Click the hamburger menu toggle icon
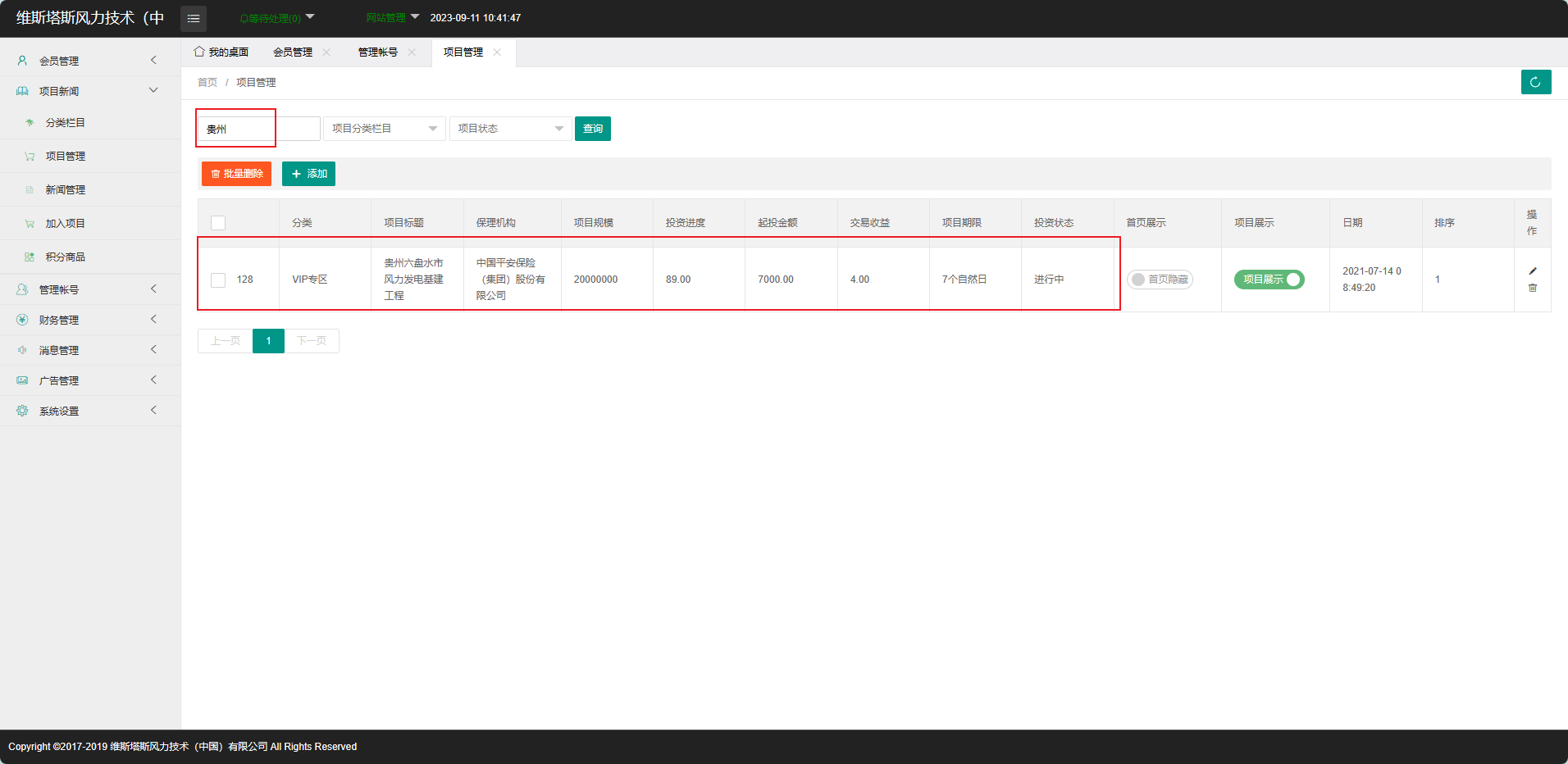 point(194,18)
